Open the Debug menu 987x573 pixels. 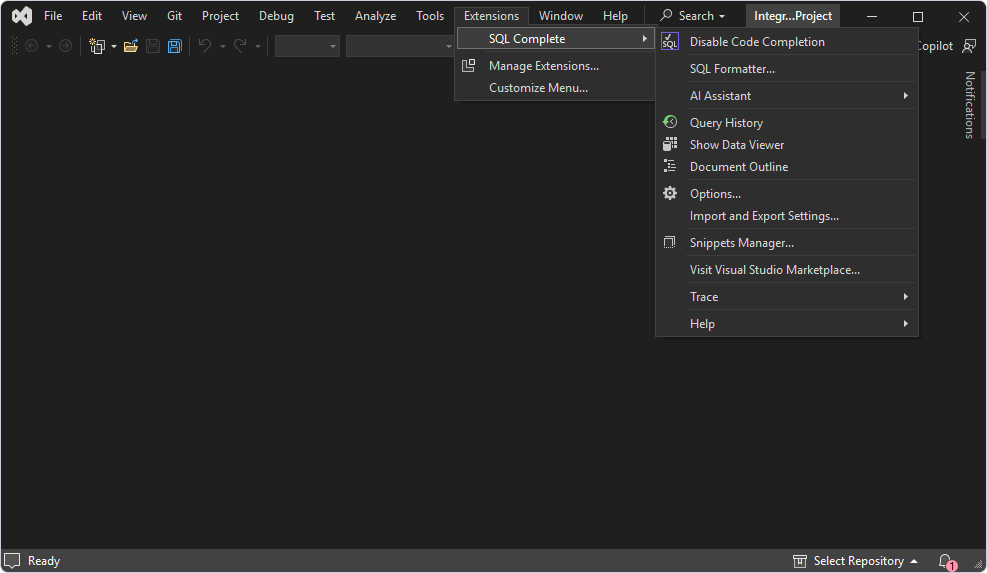276,16
